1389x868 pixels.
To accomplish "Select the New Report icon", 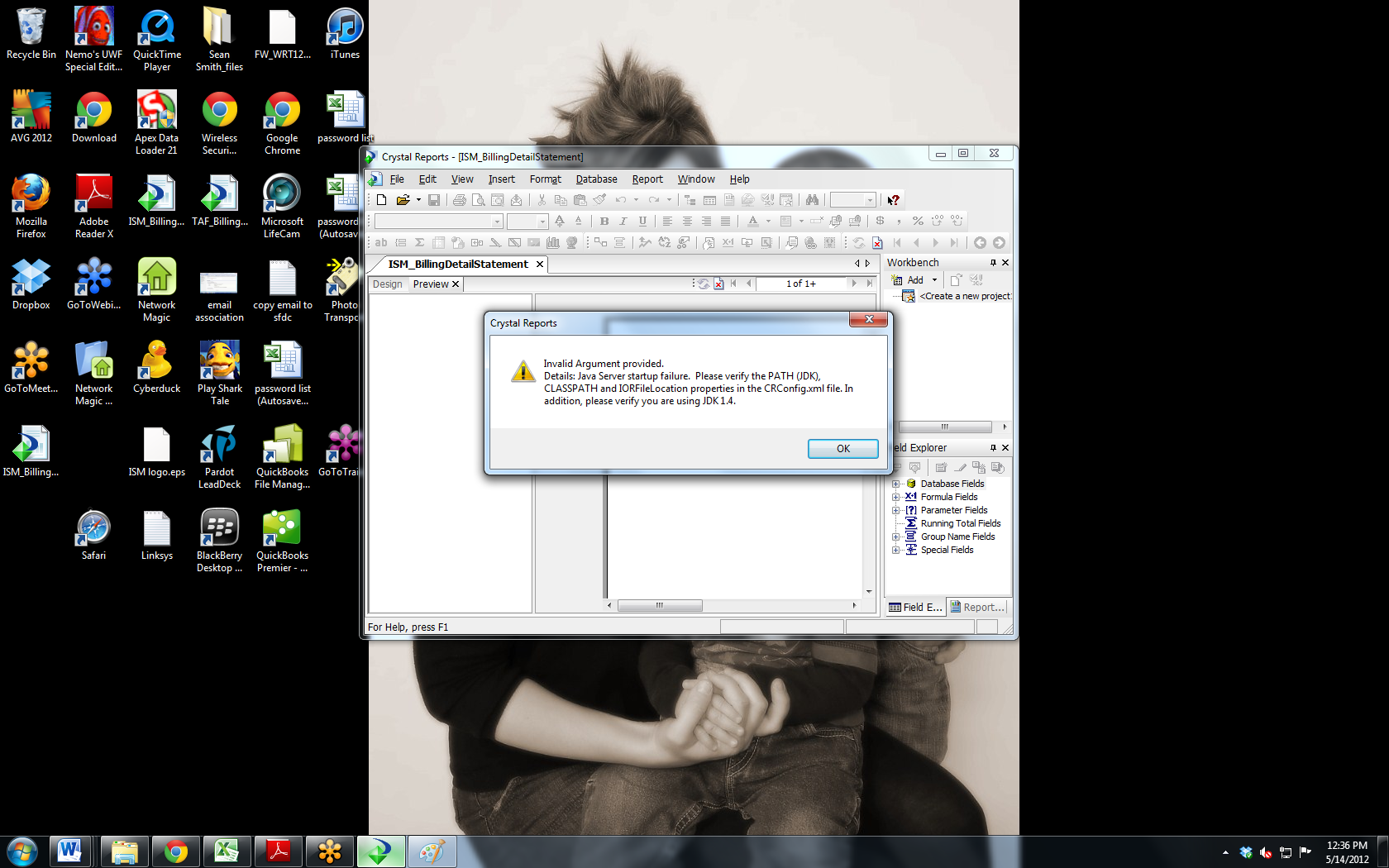I will pyautogui.click(x=381, y=199).
